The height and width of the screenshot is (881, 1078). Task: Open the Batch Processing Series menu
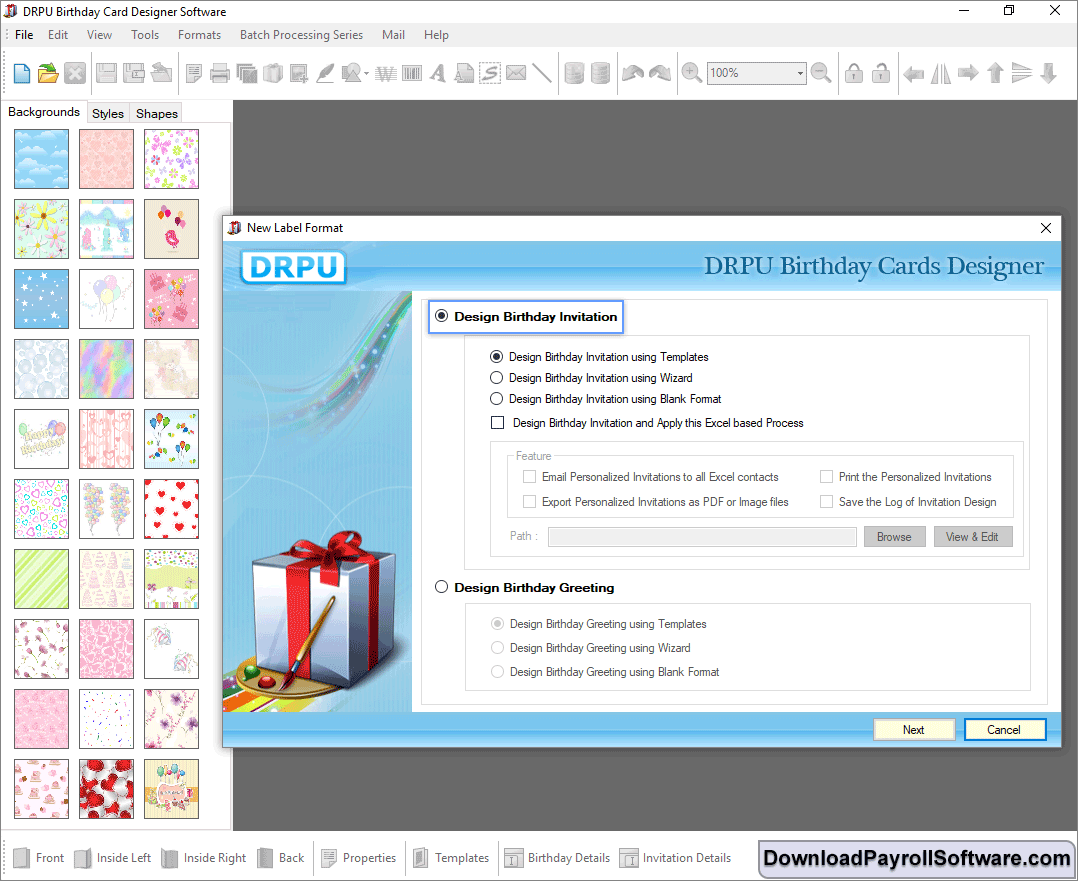[301, 34]
